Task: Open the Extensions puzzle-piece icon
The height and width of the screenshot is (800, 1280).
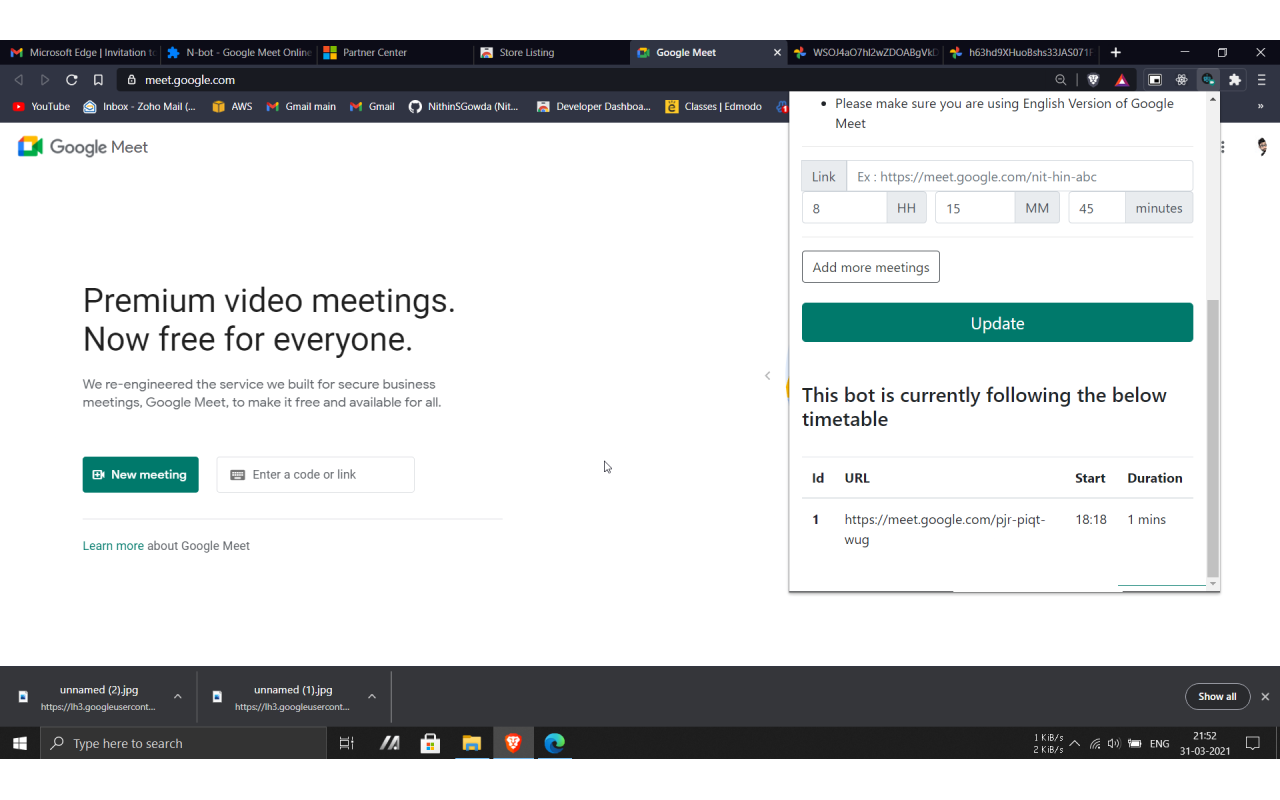Action: [x=1235, y=80]
